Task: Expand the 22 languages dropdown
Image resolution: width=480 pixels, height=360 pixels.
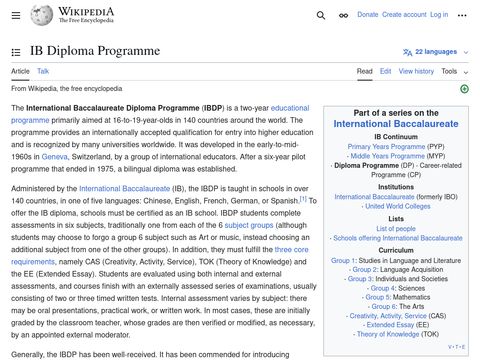Action: pyautogui.click(x=436, y=52)
